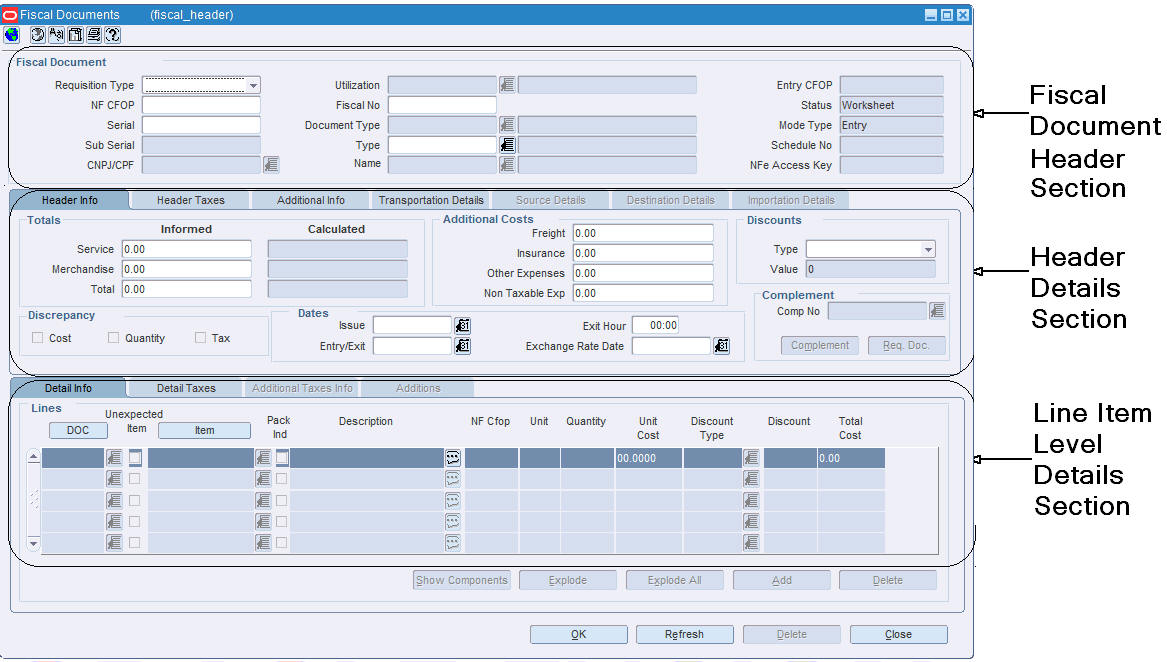Image resolution: width=1167 pixels, height=662 pixels.
Task: Click the Non Taxable Exp field
Action: click(643, 293)
